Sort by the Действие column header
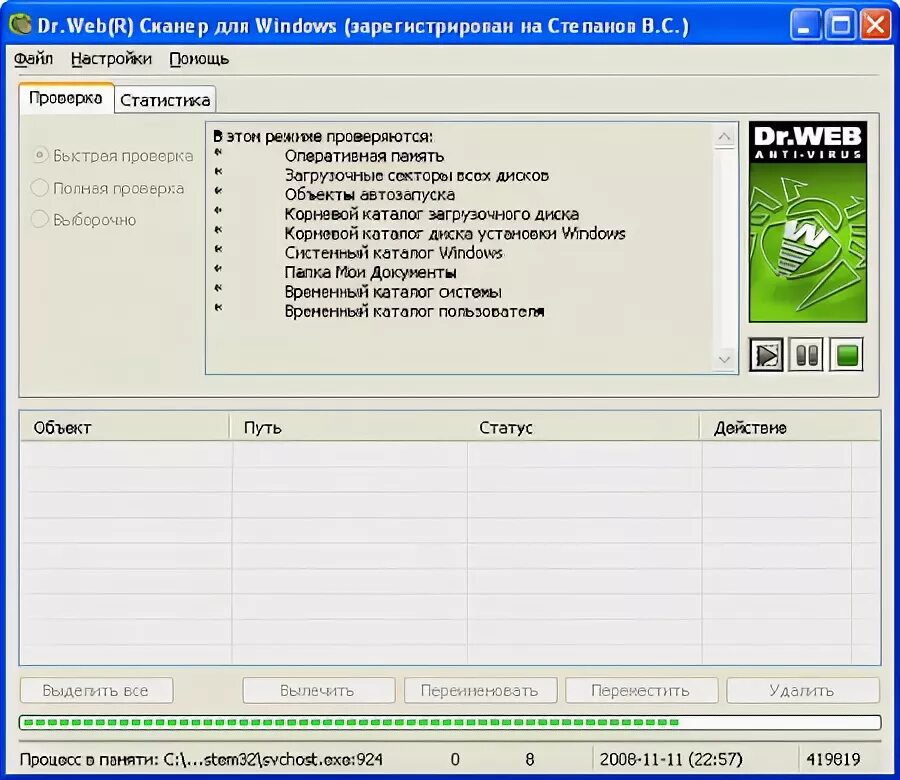The image size is (900, 780). 790,428
